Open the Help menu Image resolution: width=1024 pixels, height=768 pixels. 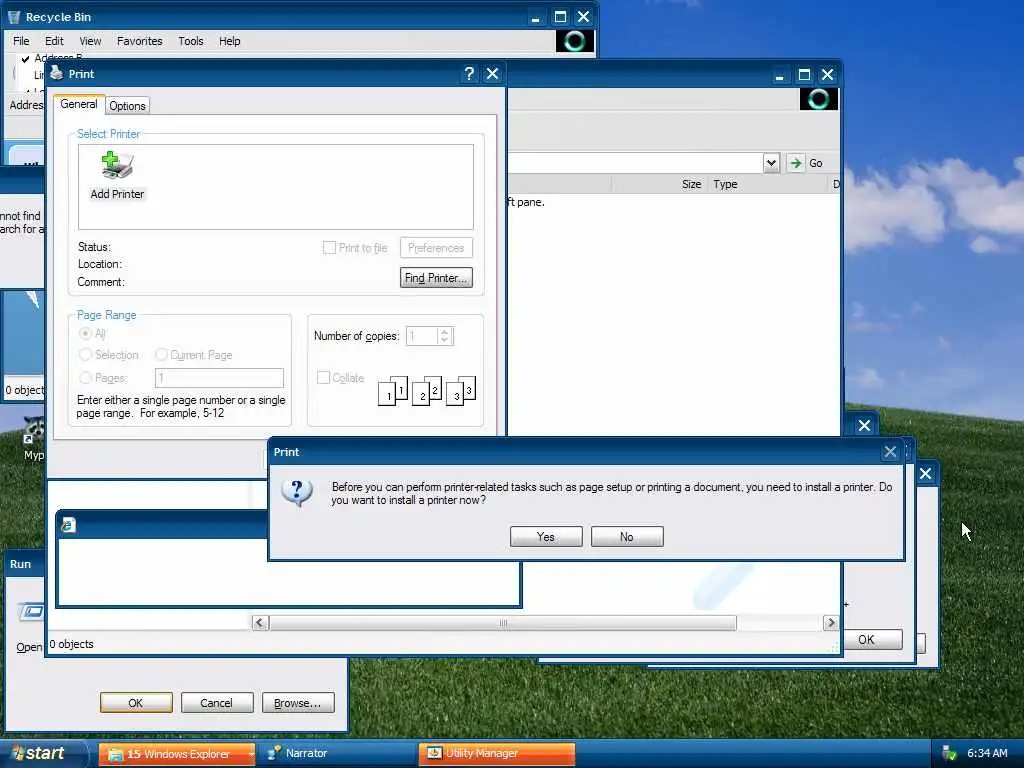point(229,41)
